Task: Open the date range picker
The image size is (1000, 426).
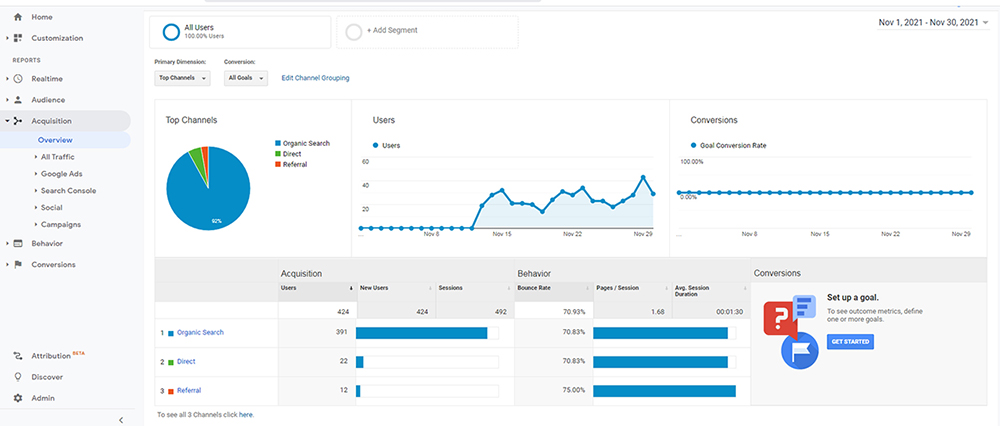Action: 934,22
